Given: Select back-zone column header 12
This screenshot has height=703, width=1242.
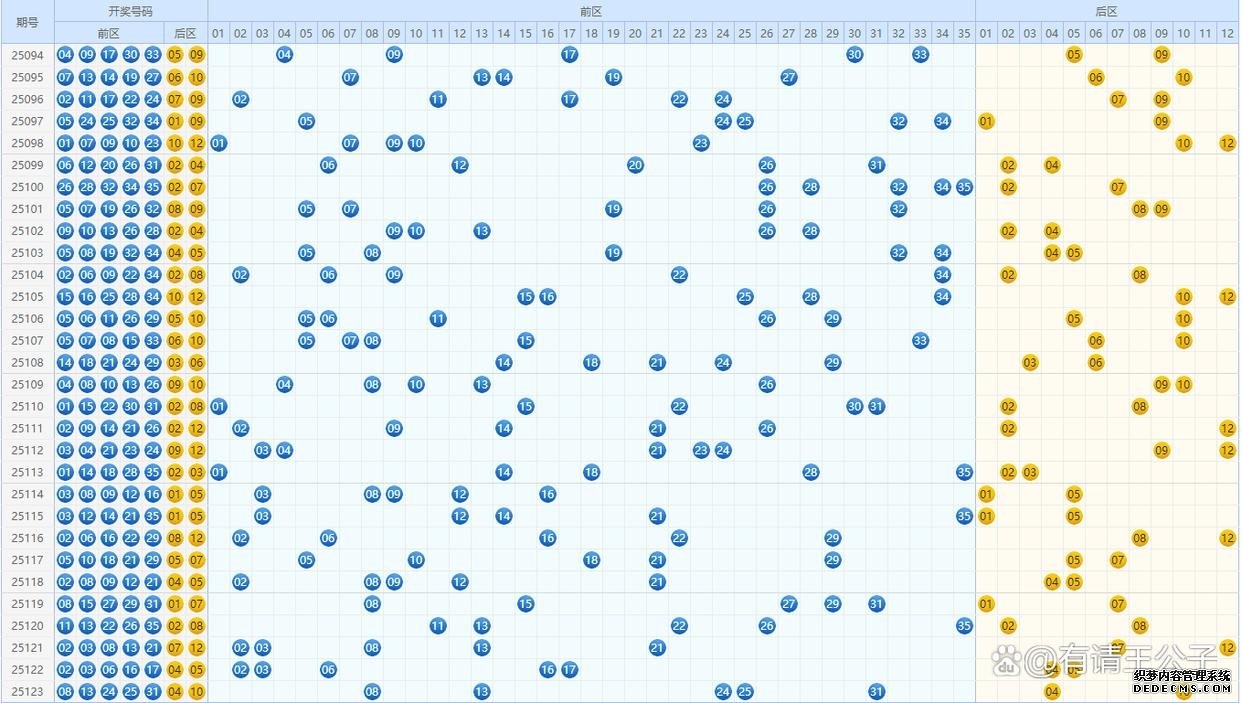Looking at the screenshot, I should click(1228, 33).
